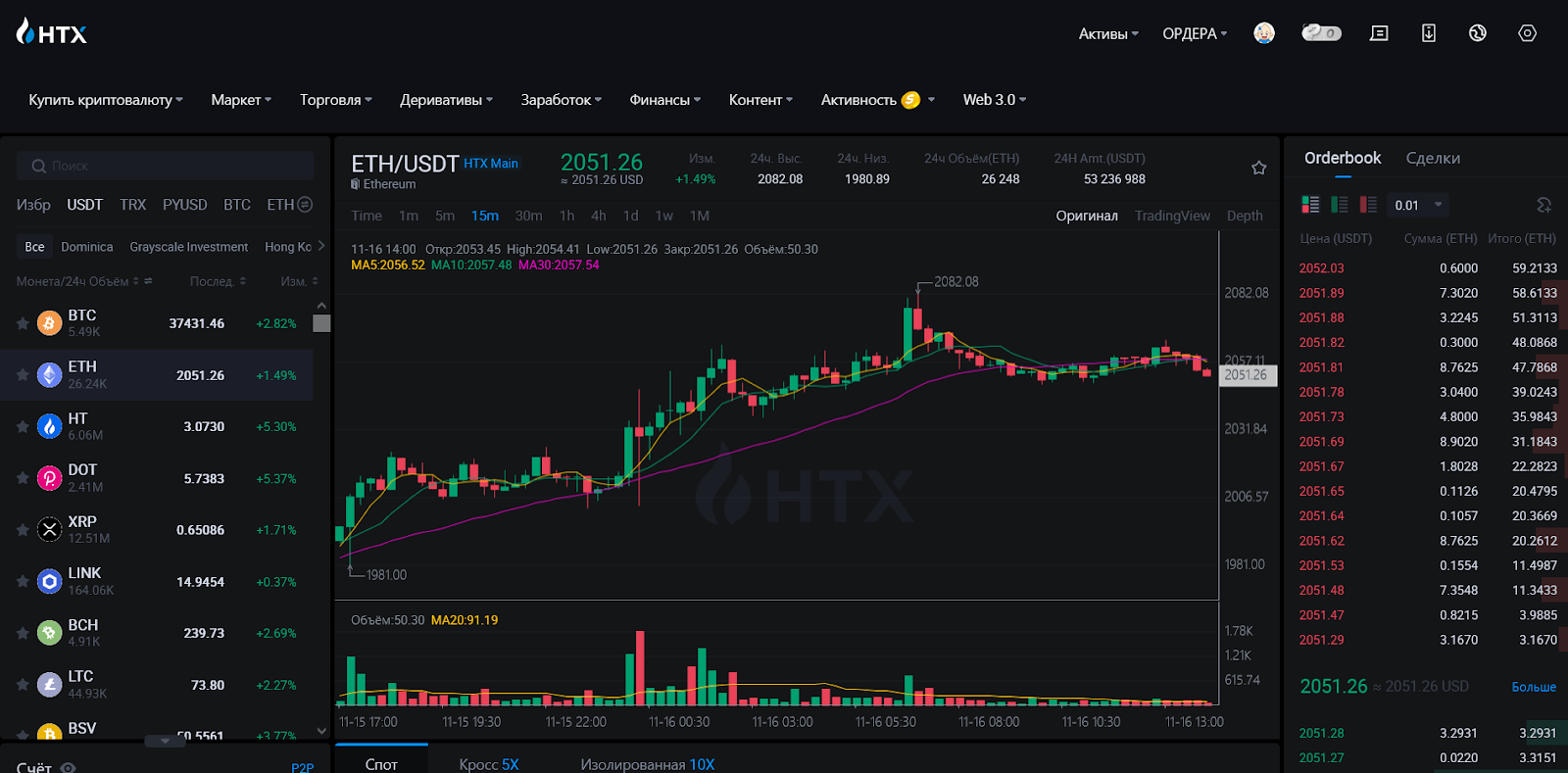The image size is (1568, 773).
Task: Expand the ОРДЕРА dropdown
Action: (x=1195, y=33)
